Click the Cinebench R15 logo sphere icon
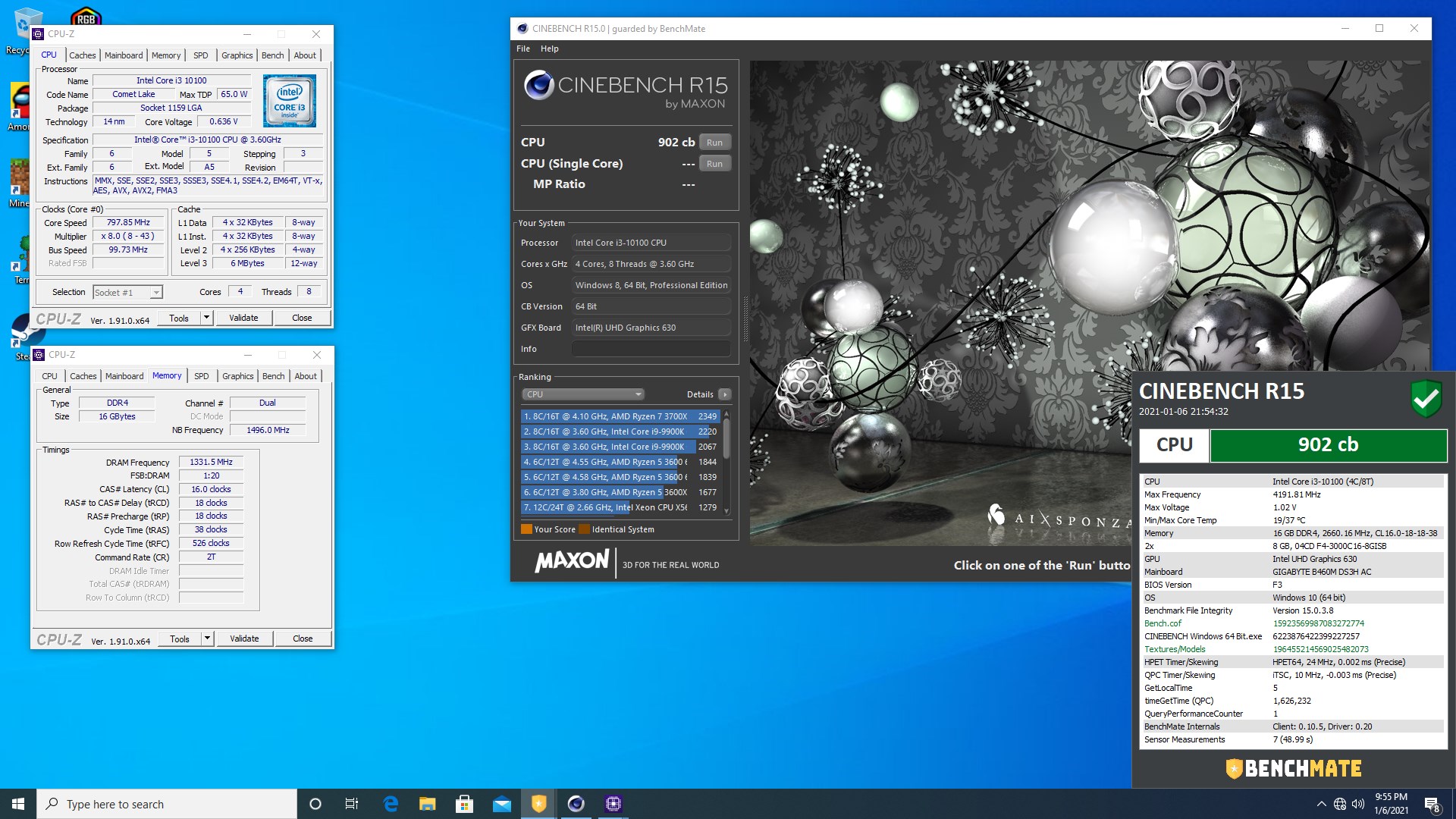Screen dimensions: 1456x819 click(538, 85)
